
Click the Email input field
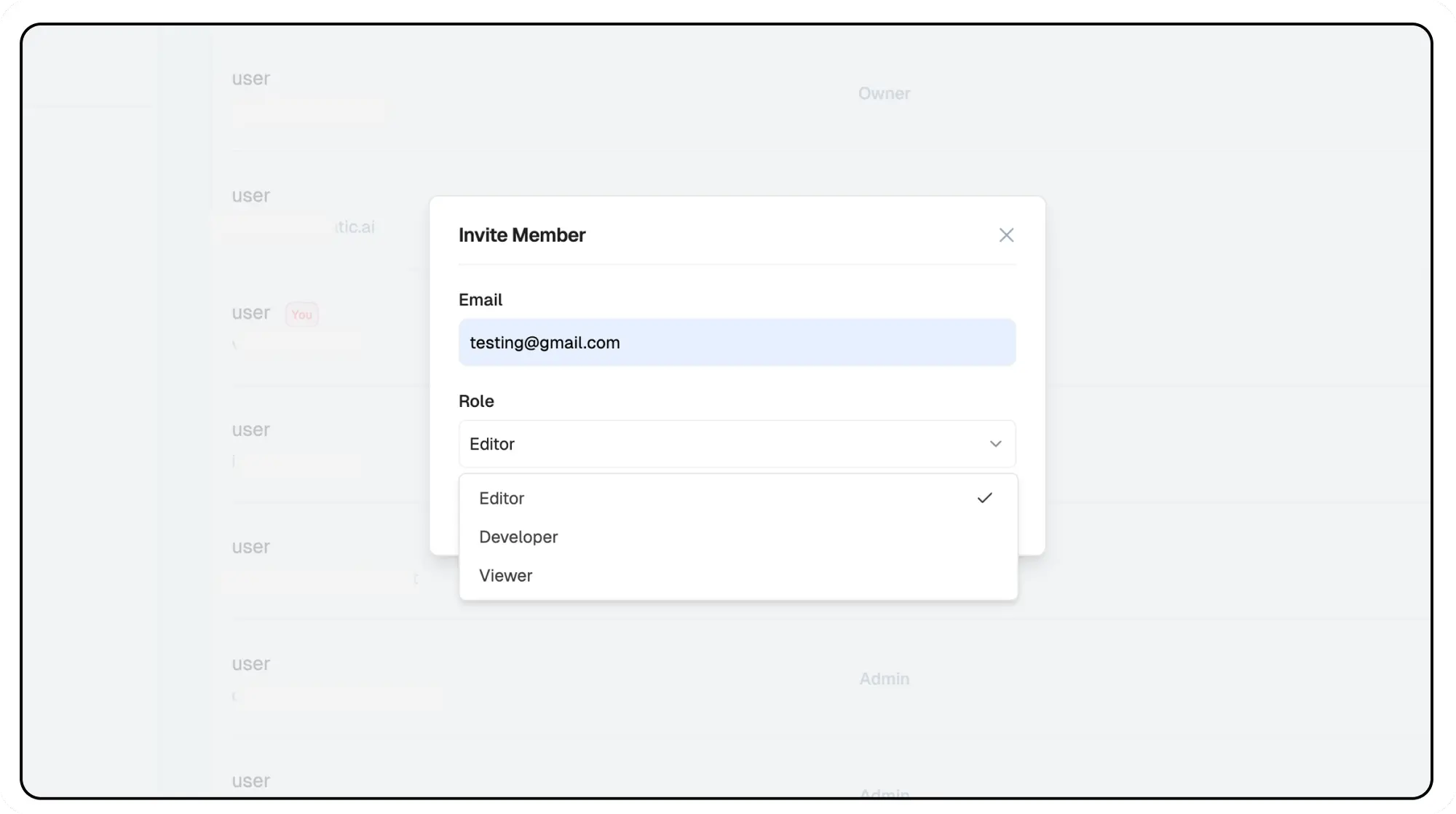(737, 342)
